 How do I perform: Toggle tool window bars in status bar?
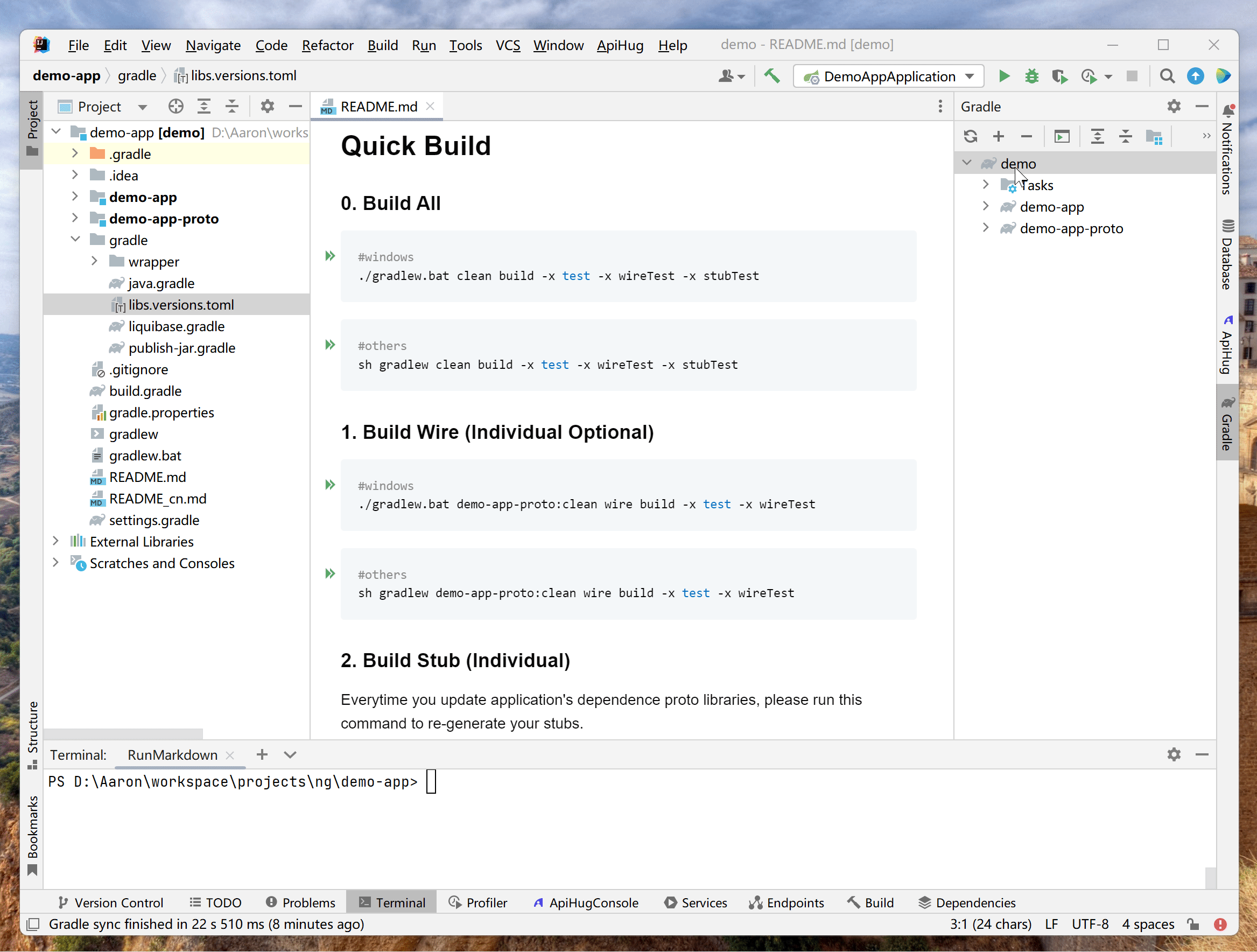point(33,925)
